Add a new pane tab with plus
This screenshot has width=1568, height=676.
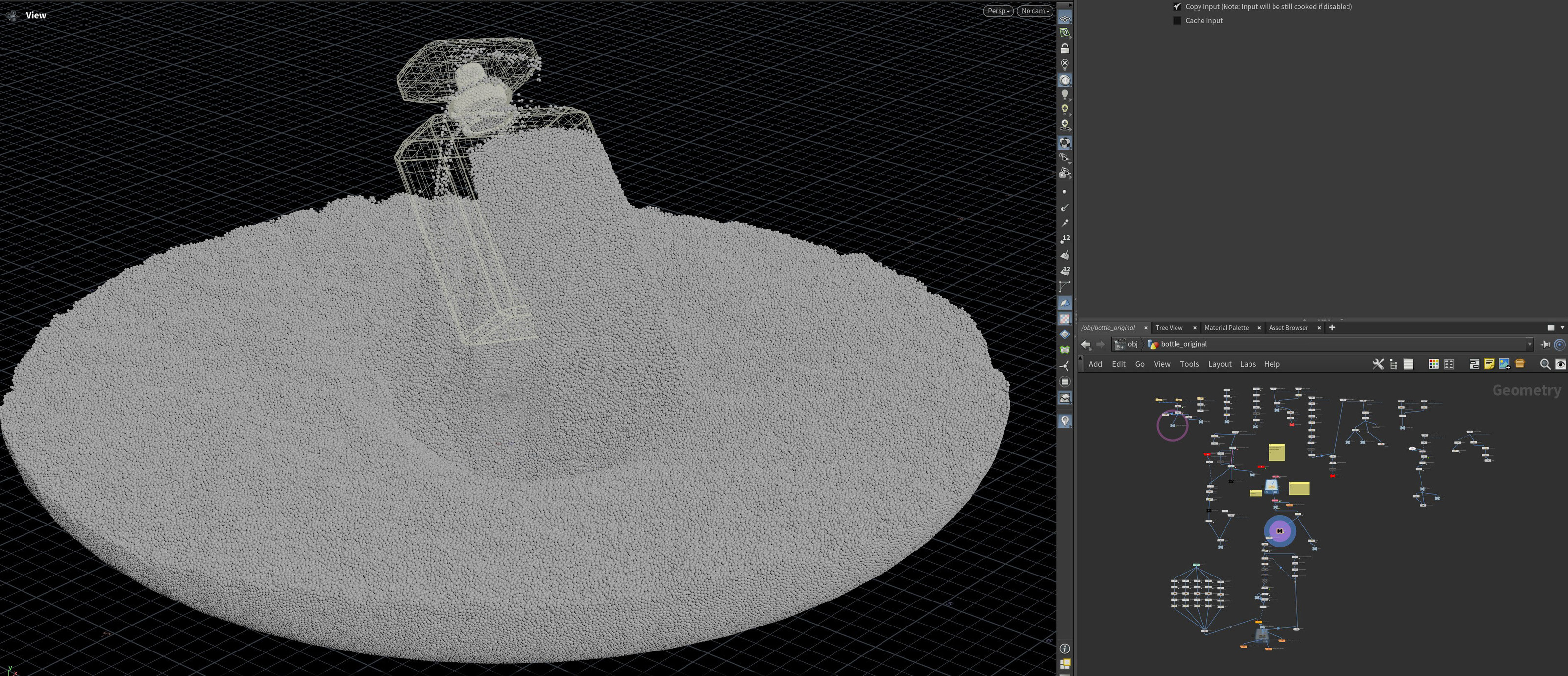[x=1332, y=327]
